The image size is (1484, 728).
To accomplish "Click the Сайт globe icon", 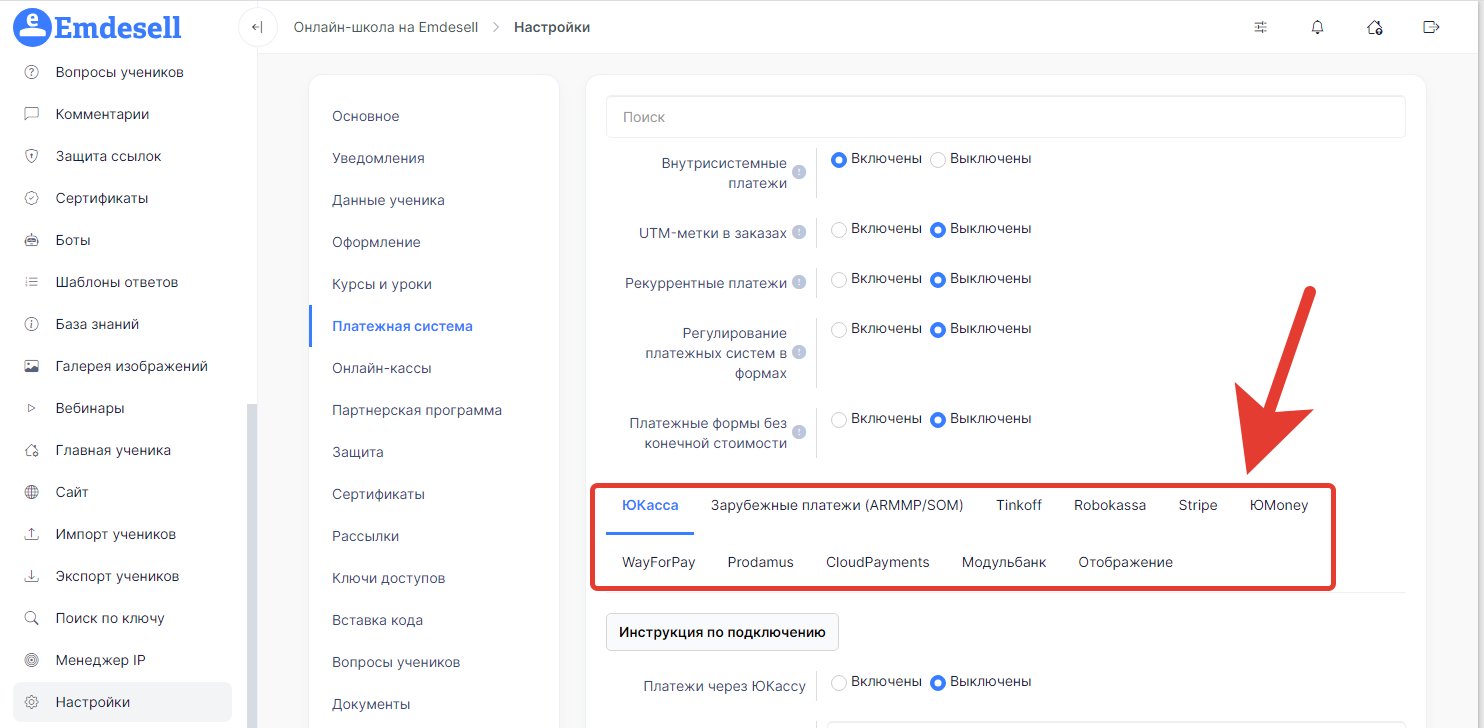I will click(x=31, y=492).
